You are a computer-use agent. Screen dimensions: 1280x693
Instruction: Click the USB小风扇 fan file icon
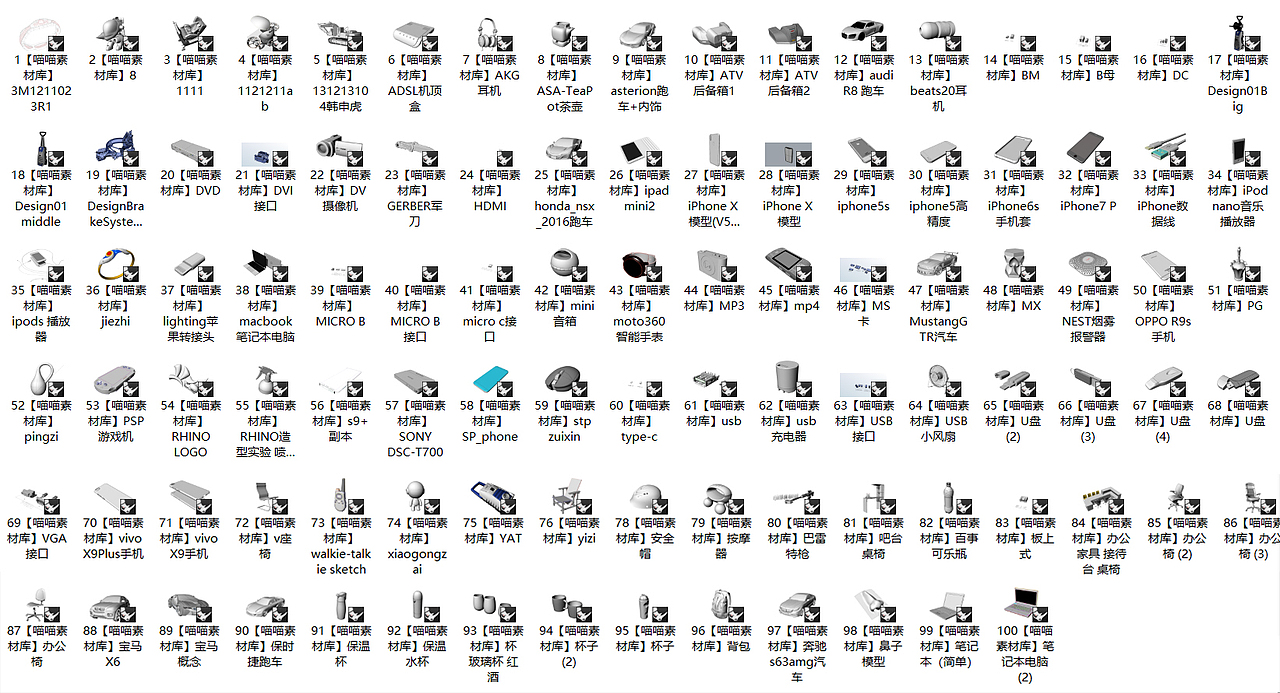pos(938,382)
